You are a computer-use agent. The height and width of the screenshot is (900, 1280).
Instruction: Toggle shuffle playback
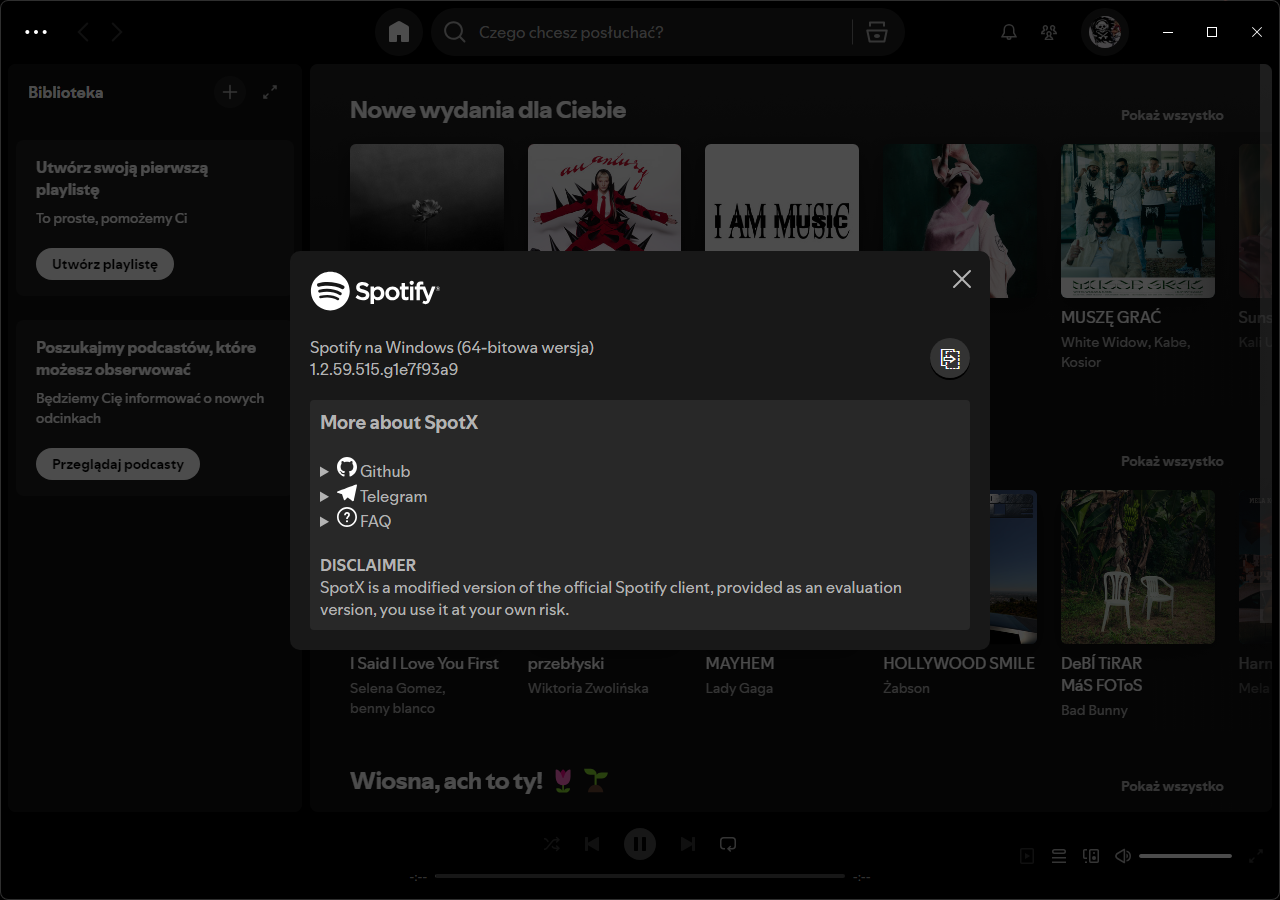(552, 844)
